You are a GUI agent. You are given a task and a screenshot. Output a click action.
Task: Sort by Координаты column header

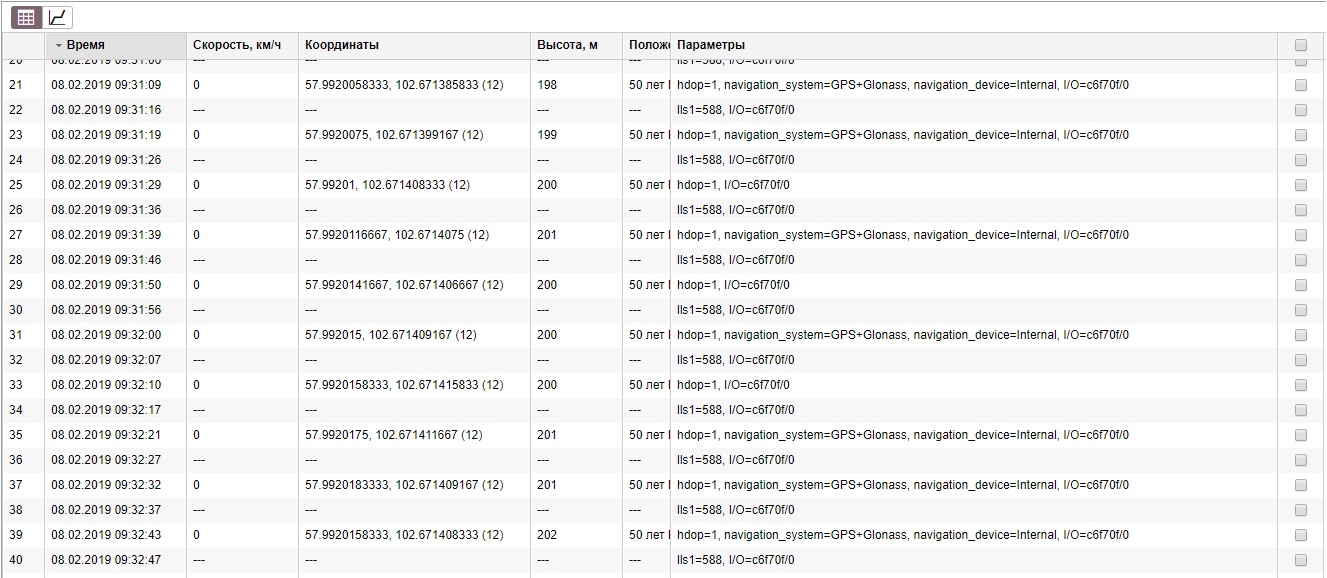click(342, 45)
